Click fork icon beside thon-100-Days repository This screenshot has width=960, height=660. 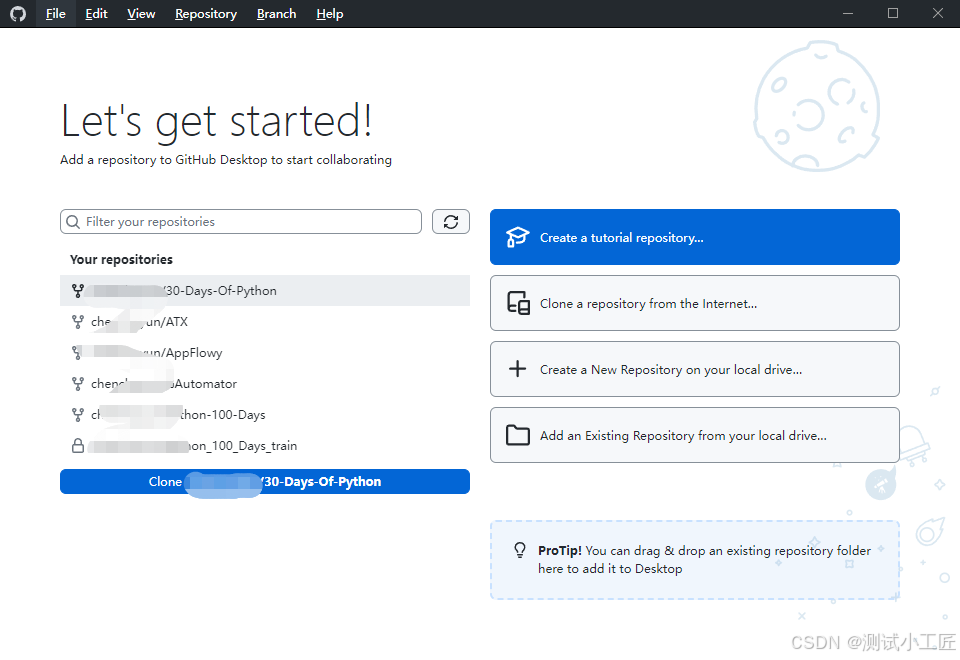coord(78,414)
